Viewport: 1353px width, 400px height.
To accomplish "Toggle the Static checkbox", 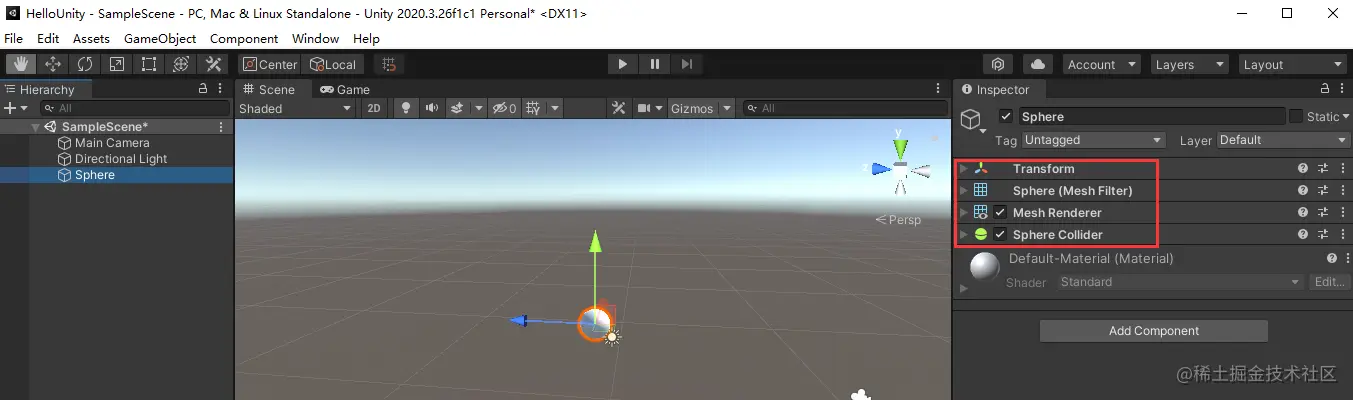I will [x=1296, y=117].
